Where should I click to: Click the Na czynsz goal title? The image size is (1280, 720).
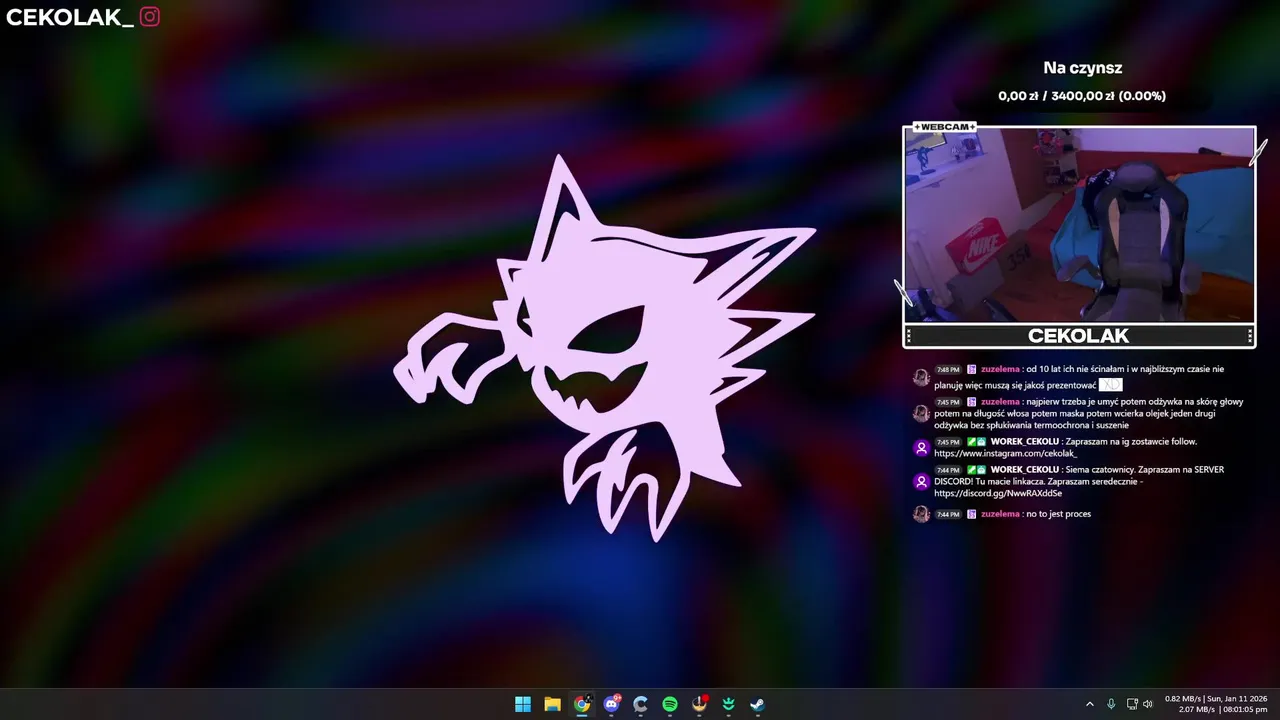(1082, 68)
